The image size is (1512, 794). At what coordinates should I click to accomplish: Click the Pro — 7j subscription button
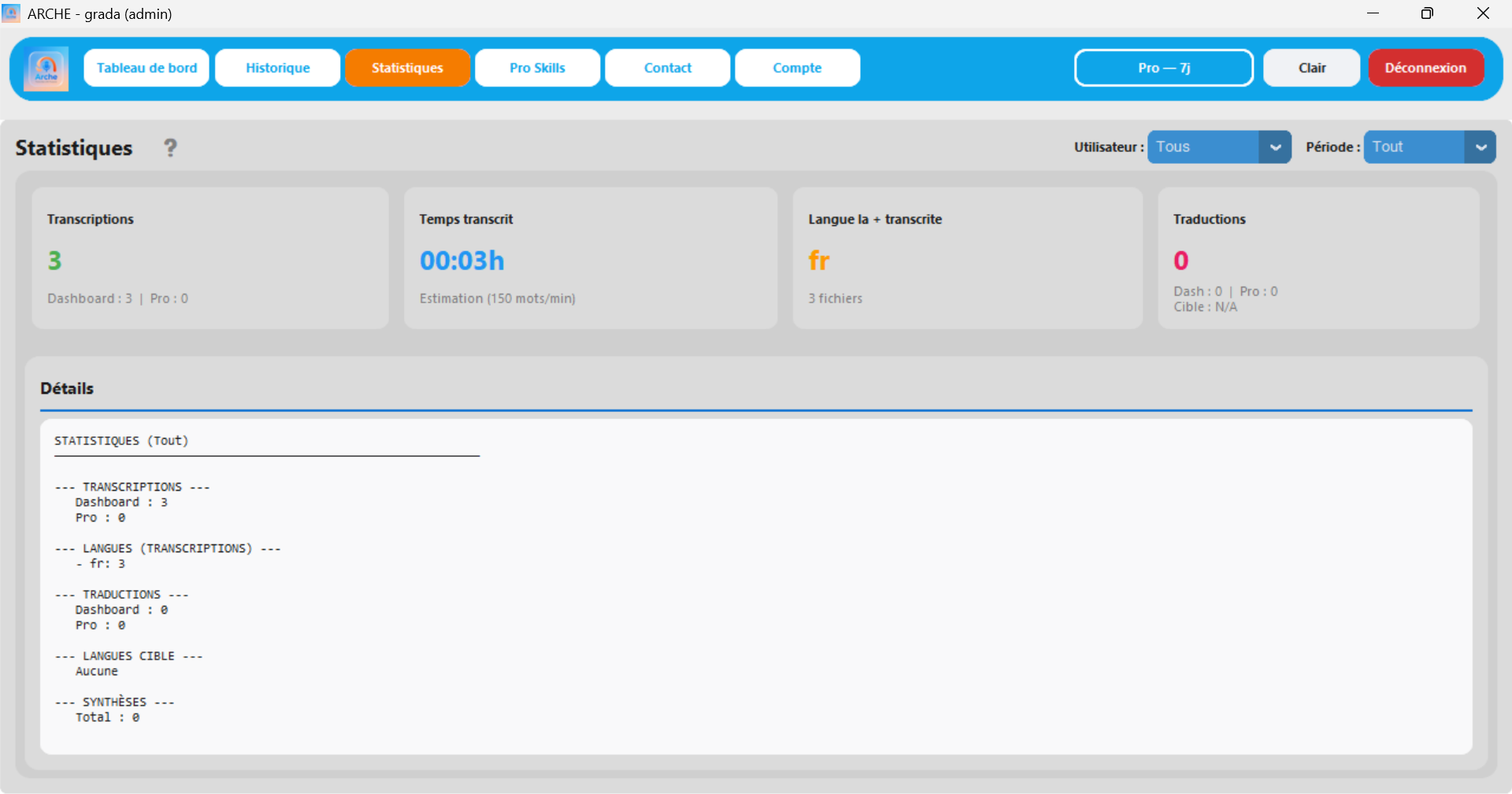coord(1164,68)
